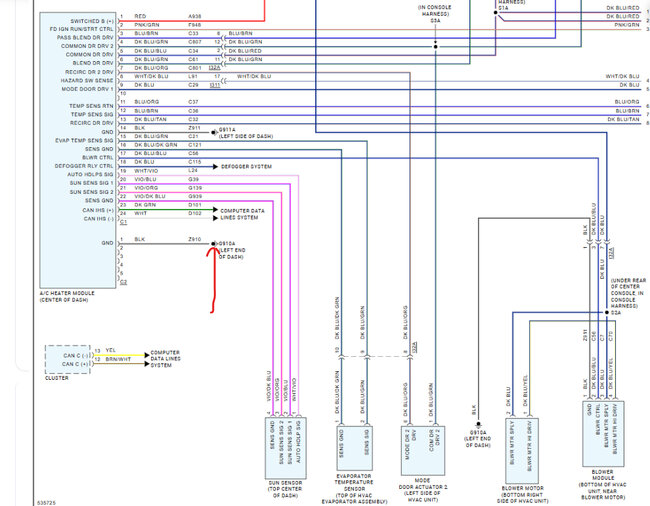The width and height of the screenshot is (650, 506).
Task: Click the MODE DOOR ACTUATOR 2 label
Action: pos(423,490)
